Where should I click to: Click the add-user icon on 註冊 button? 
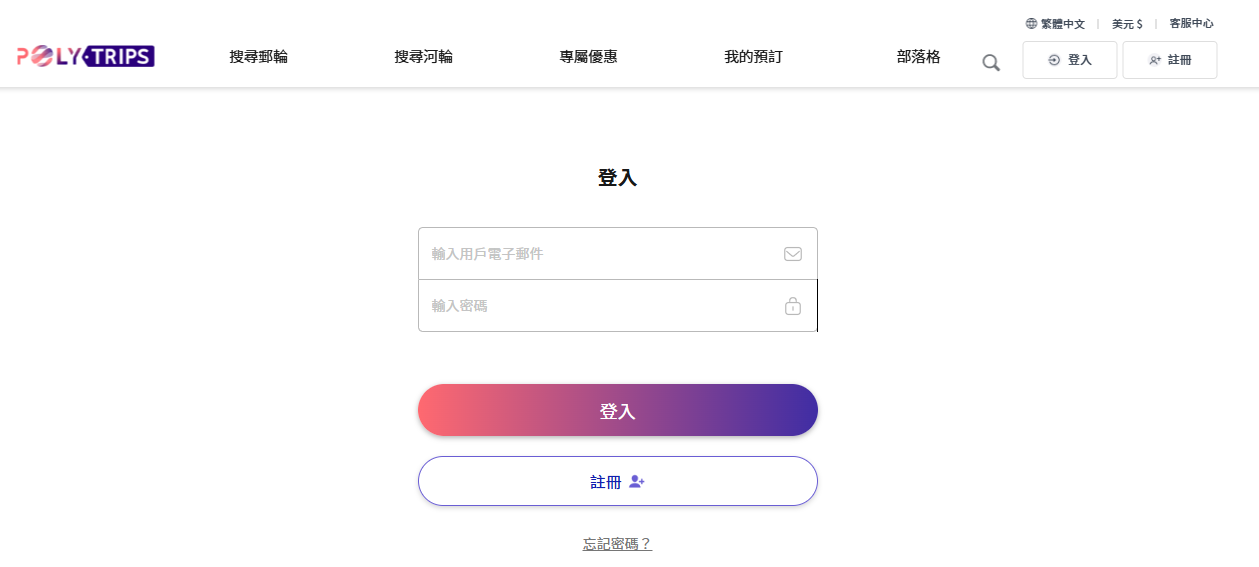coord(637,482)
